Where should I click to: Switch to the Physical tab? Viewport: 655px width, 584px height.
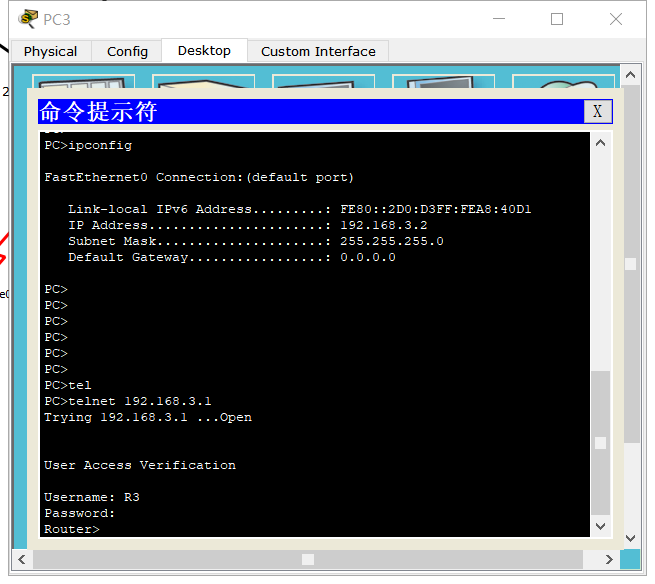tap(50, 51)
